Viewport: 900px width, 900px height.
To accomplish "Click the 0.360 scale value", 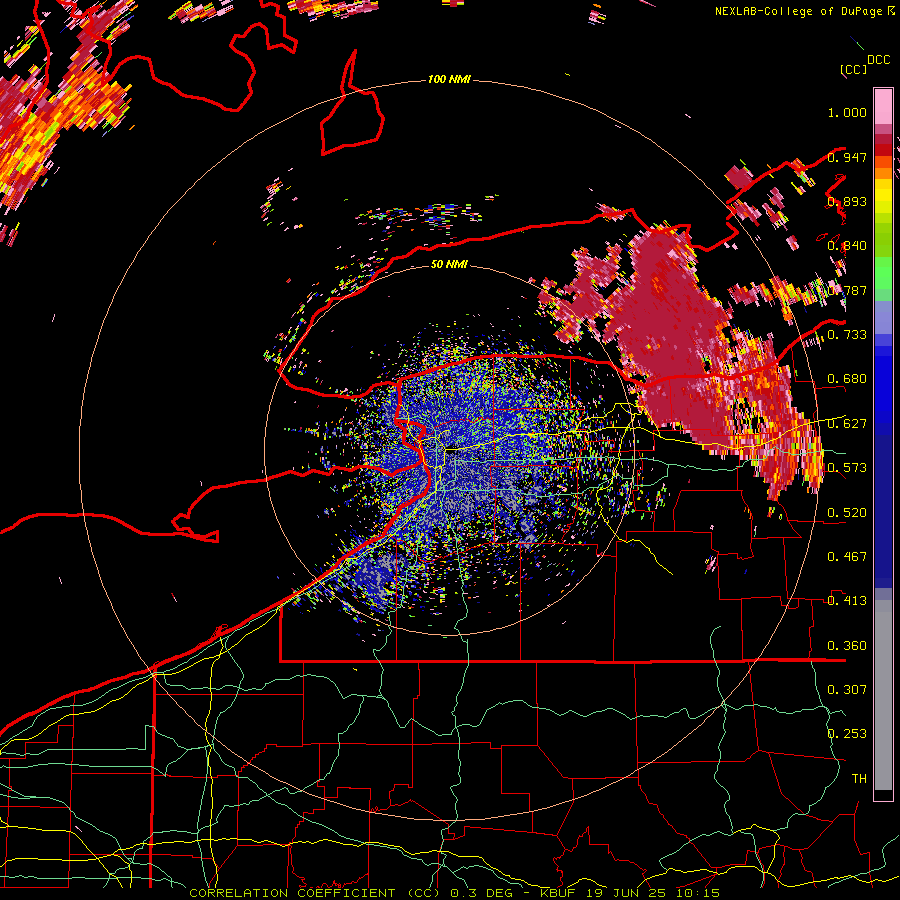I will pos(847,646).
